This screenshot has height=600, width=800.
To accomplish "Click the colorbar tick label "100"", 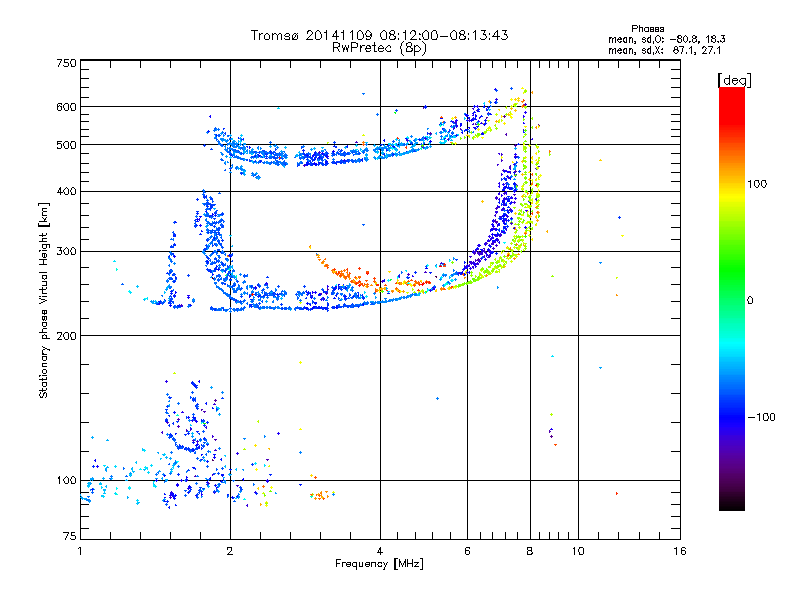I will [757, 184].
